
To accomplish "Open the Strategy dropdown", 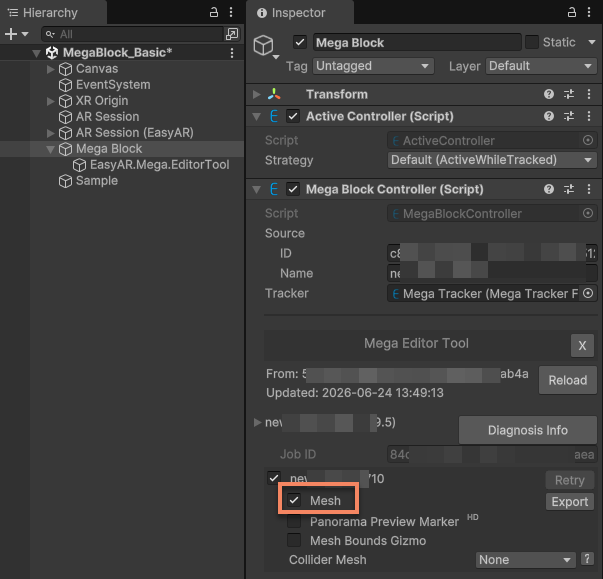I will [492, 160].
